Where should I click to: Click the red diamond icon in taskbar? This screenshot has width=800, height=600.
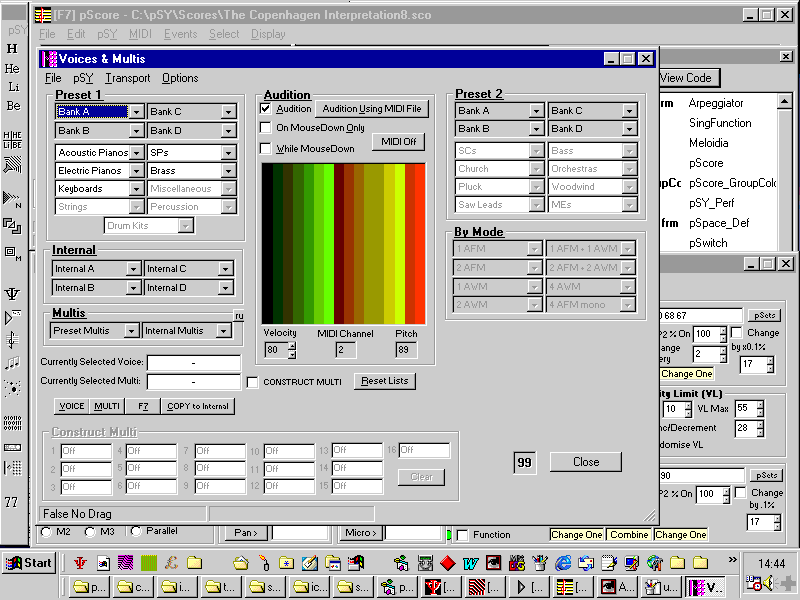(448, 563)
